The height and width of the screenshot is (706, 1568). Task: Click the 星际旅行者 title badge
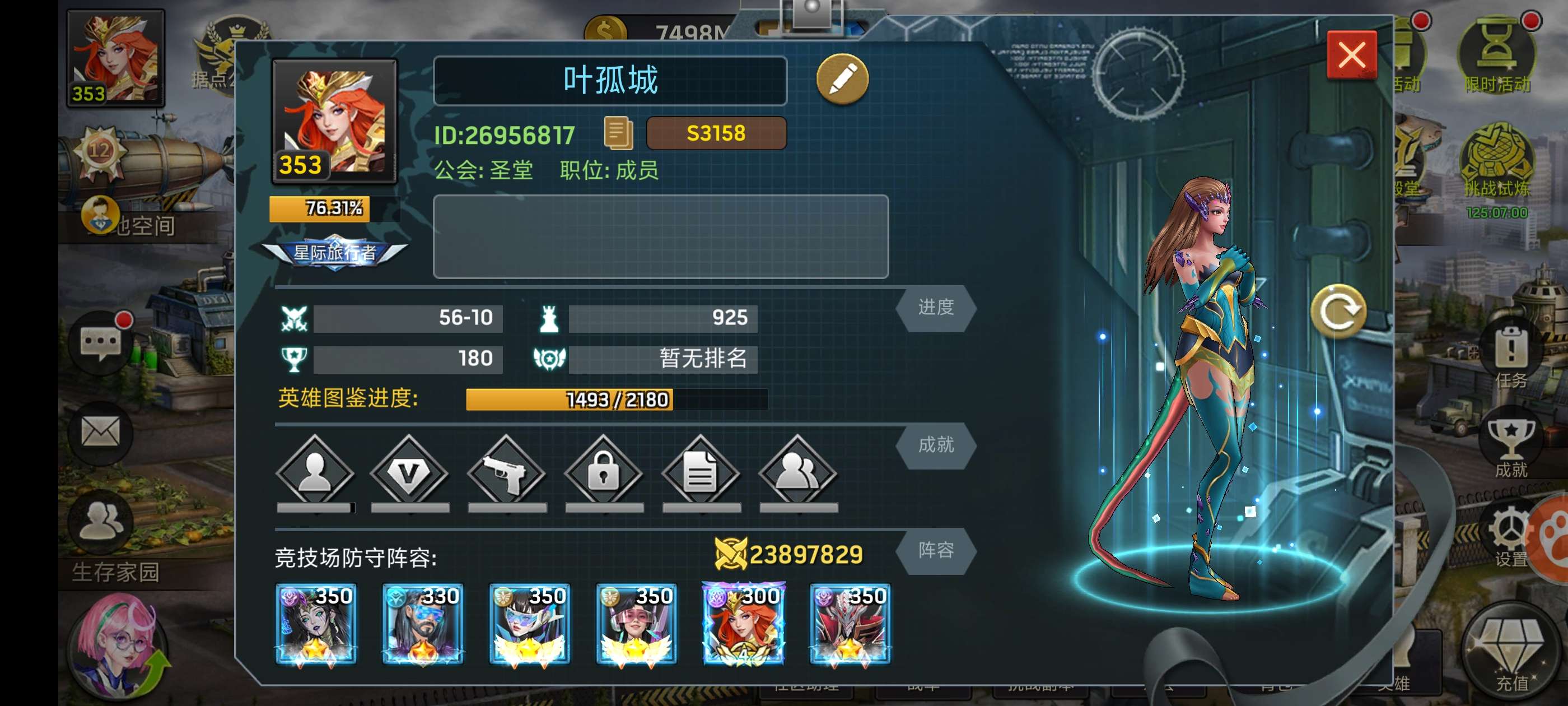(x=334, y=252)
